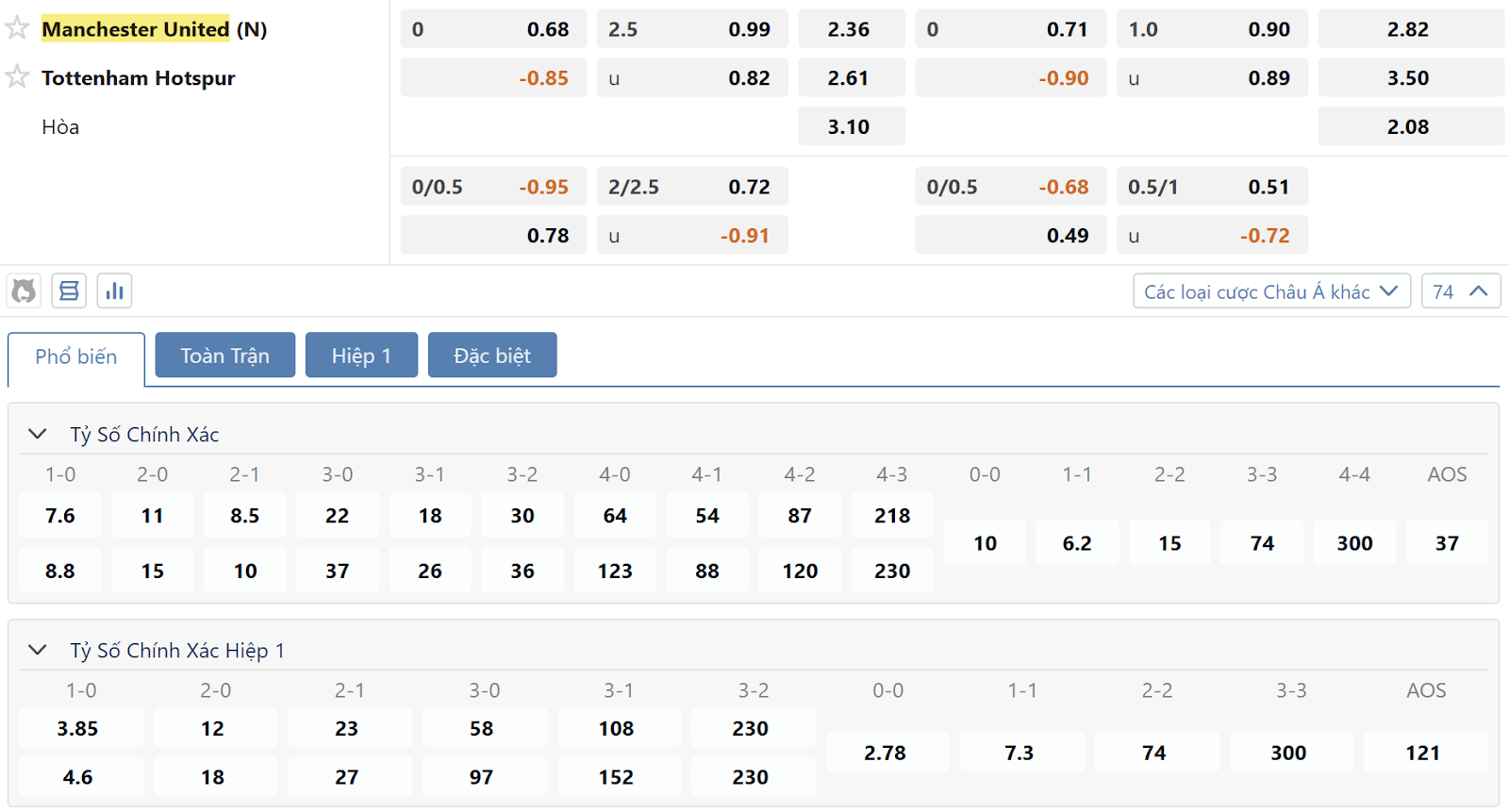Viewport: 1509px width, 812px height.
Task: Pick 1X2 odds 2.61 for Tottenham
Action: 852,78
